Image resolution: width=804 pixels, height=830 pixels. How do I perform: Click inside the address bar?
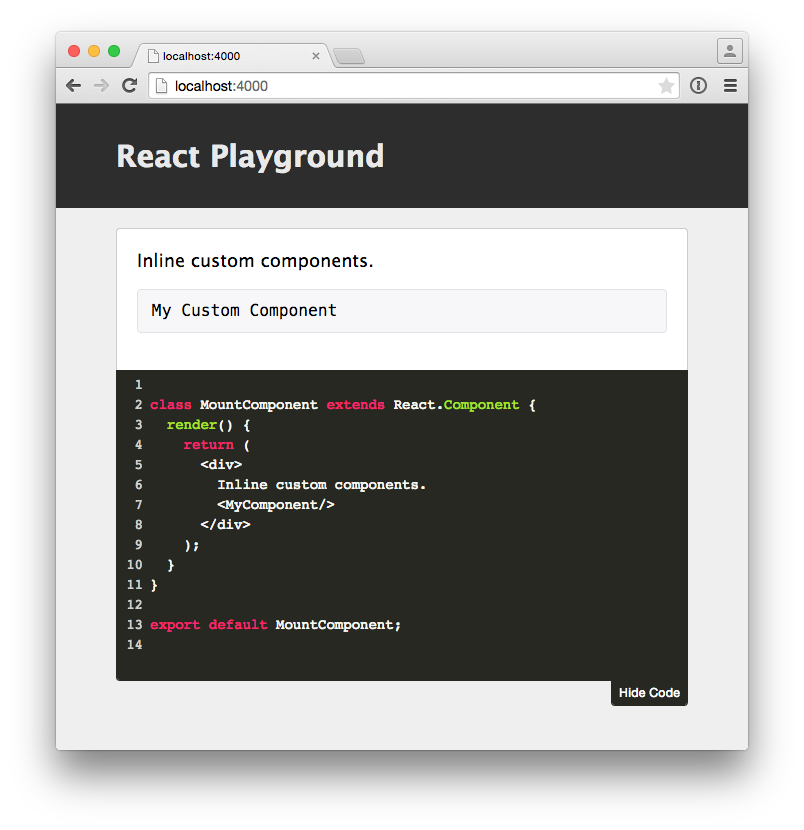point(400,85)
